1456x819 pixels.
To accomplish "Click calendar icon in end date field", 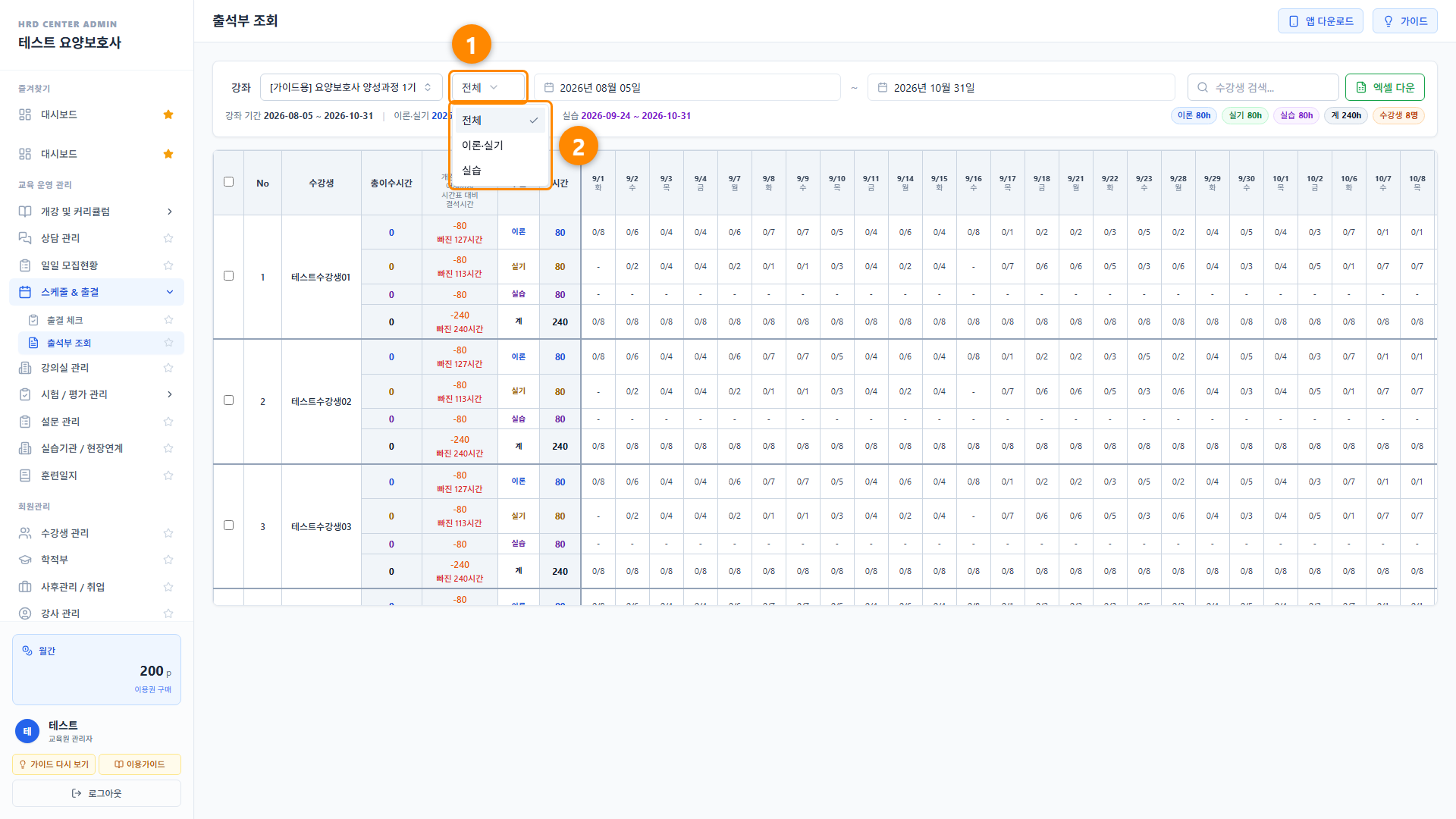I will coord(883,88).
